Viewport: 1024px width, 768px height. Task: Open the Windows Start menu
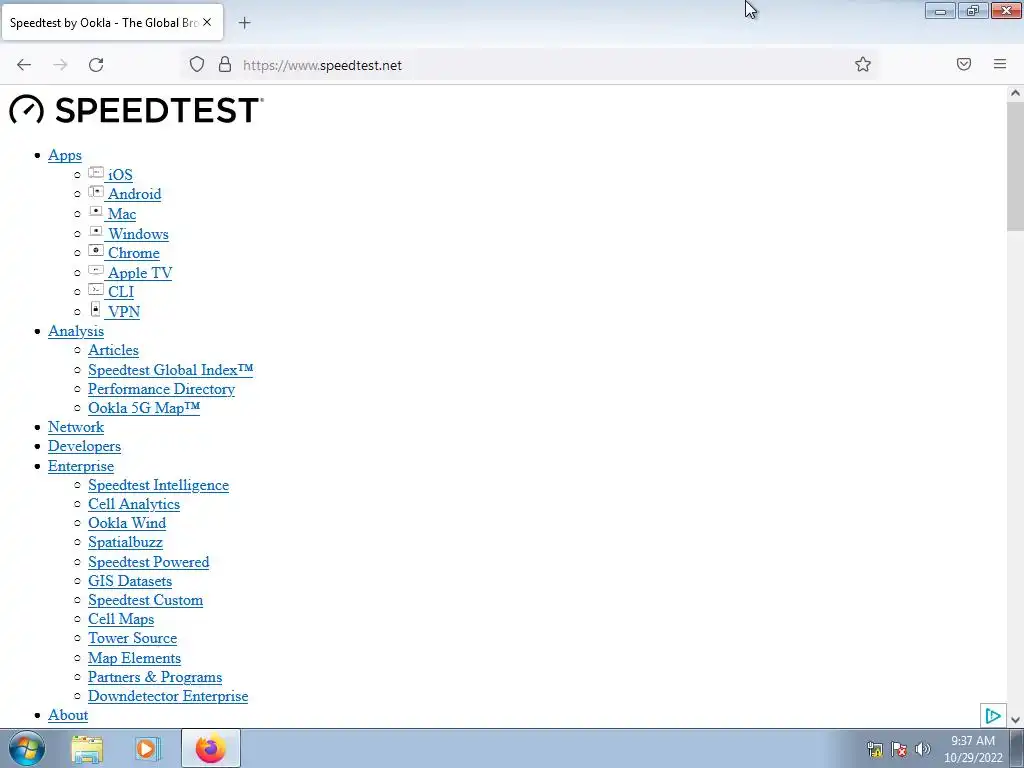[27, 748]
